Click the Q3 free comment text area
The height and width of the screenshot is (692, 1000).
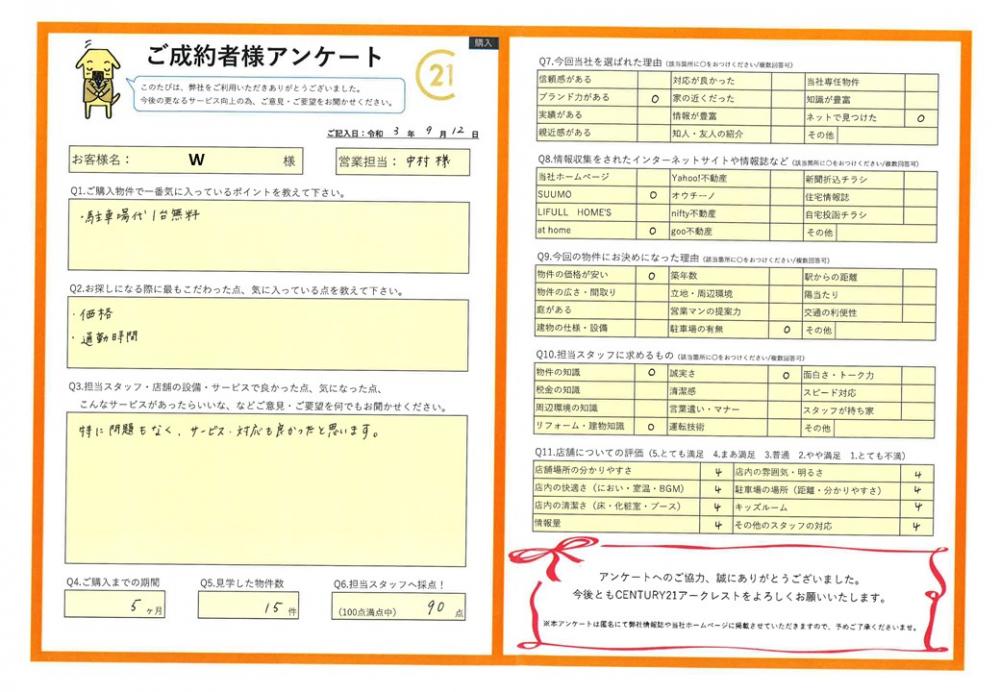tap(267, 488)
